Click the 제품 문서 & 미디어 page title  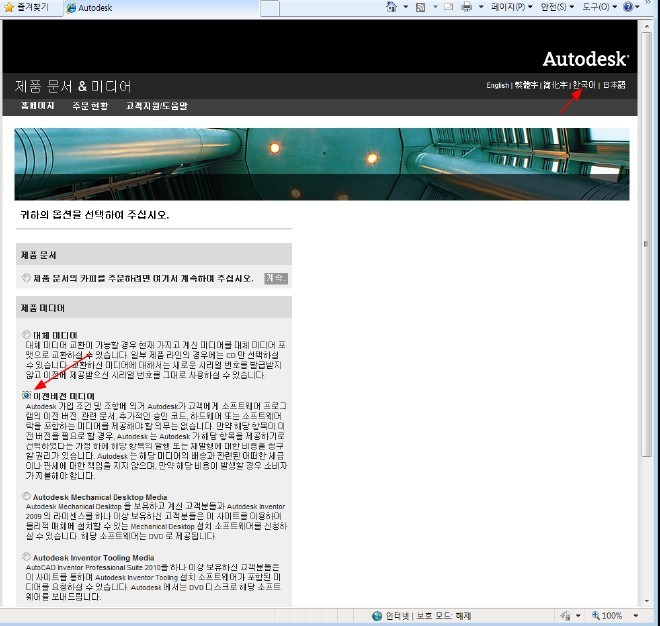click(73, 86)
